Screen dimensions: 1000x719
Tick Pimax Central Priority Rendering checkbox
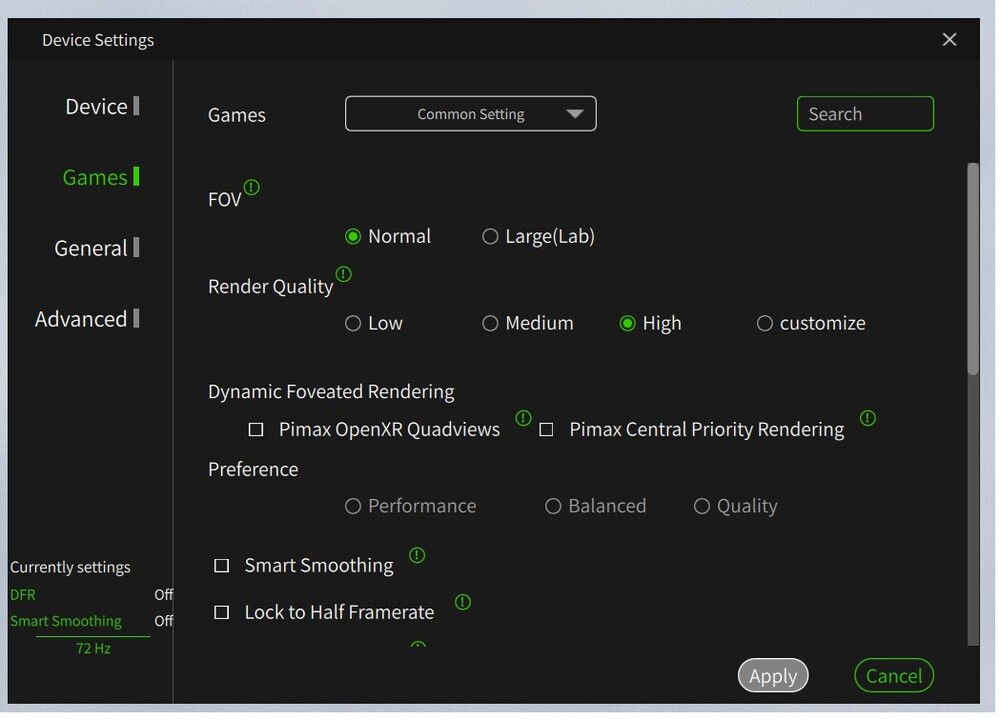[x=546, y=430]
